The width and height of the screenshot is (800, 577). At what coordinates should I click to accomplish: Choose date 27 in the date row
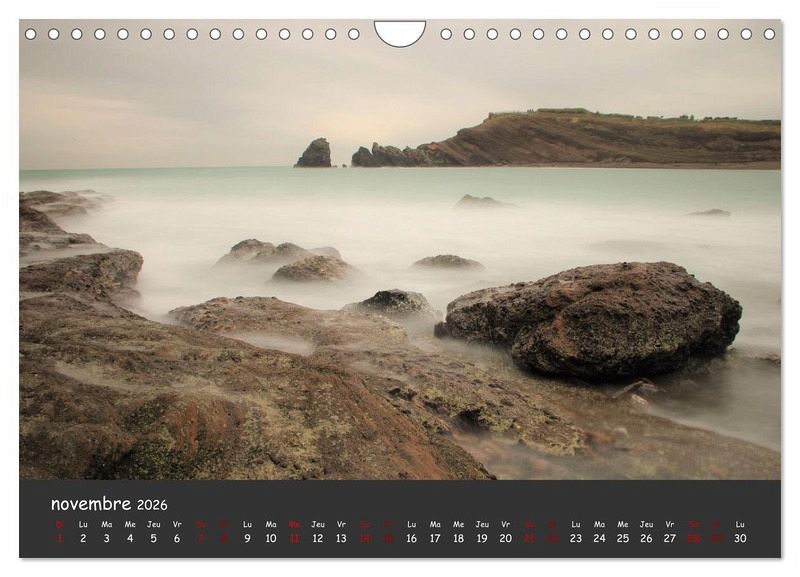coord(669,538)
